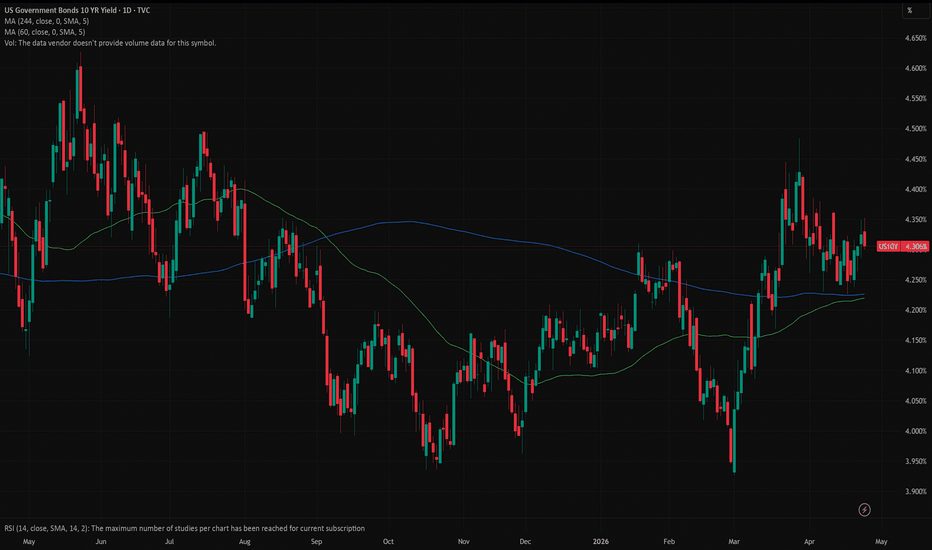Click the lightning bolt scroll-to-realtime icon
This screenshot has width=932, height=550.
[864, 510]
